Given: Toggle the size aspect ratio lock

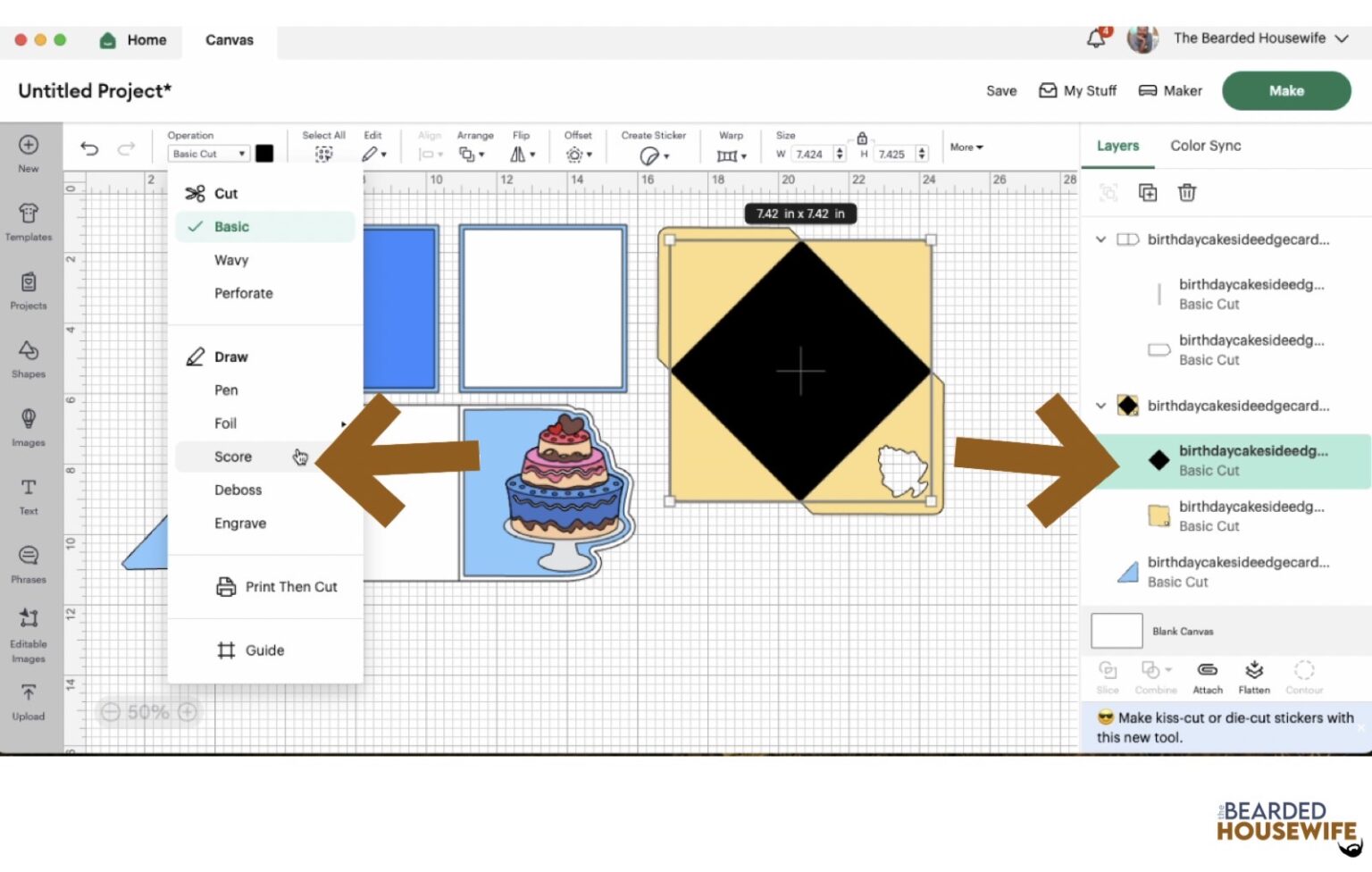Looking at the screenshot, I should pos(862,138).
